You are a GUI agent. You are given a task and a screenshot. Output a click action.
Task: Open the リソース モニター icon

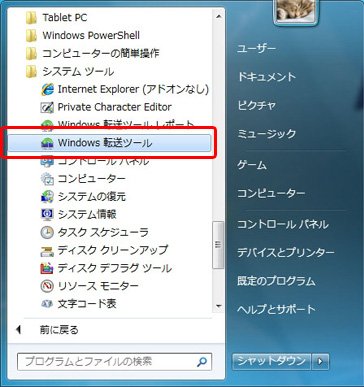click(47, 286)
